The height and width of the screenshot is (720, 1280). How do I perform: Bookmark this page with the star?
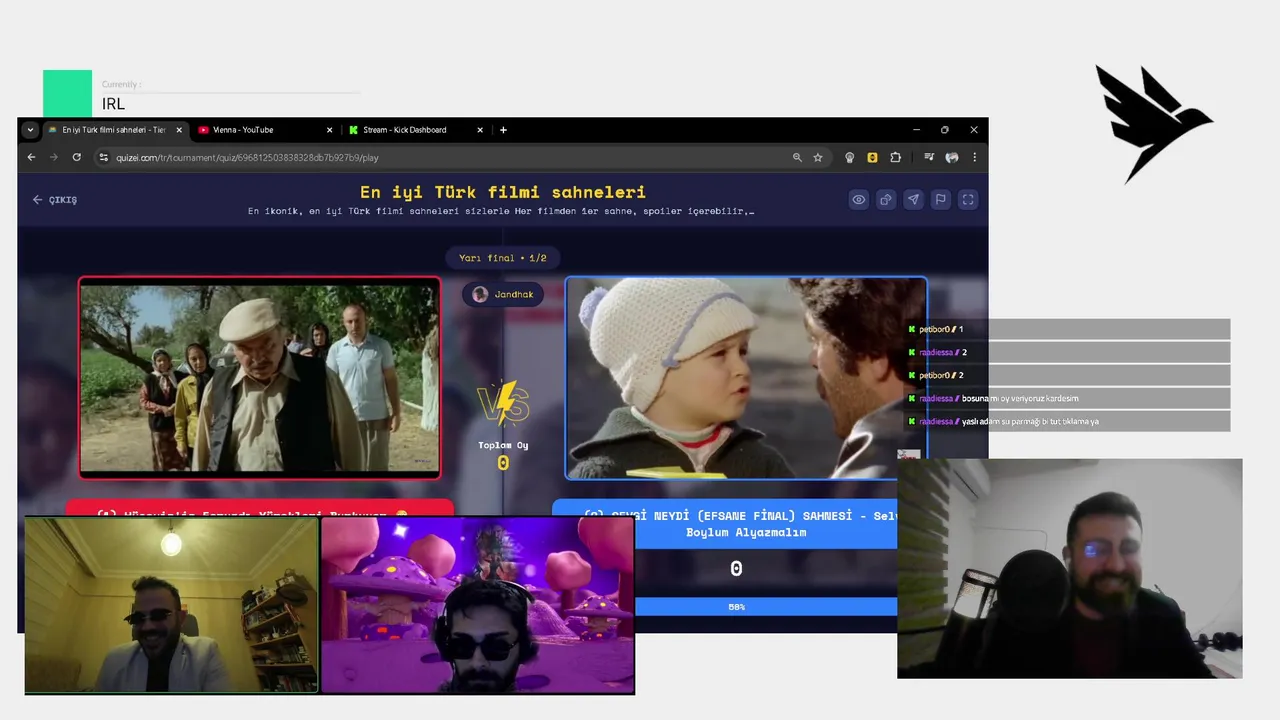(818, 157)
